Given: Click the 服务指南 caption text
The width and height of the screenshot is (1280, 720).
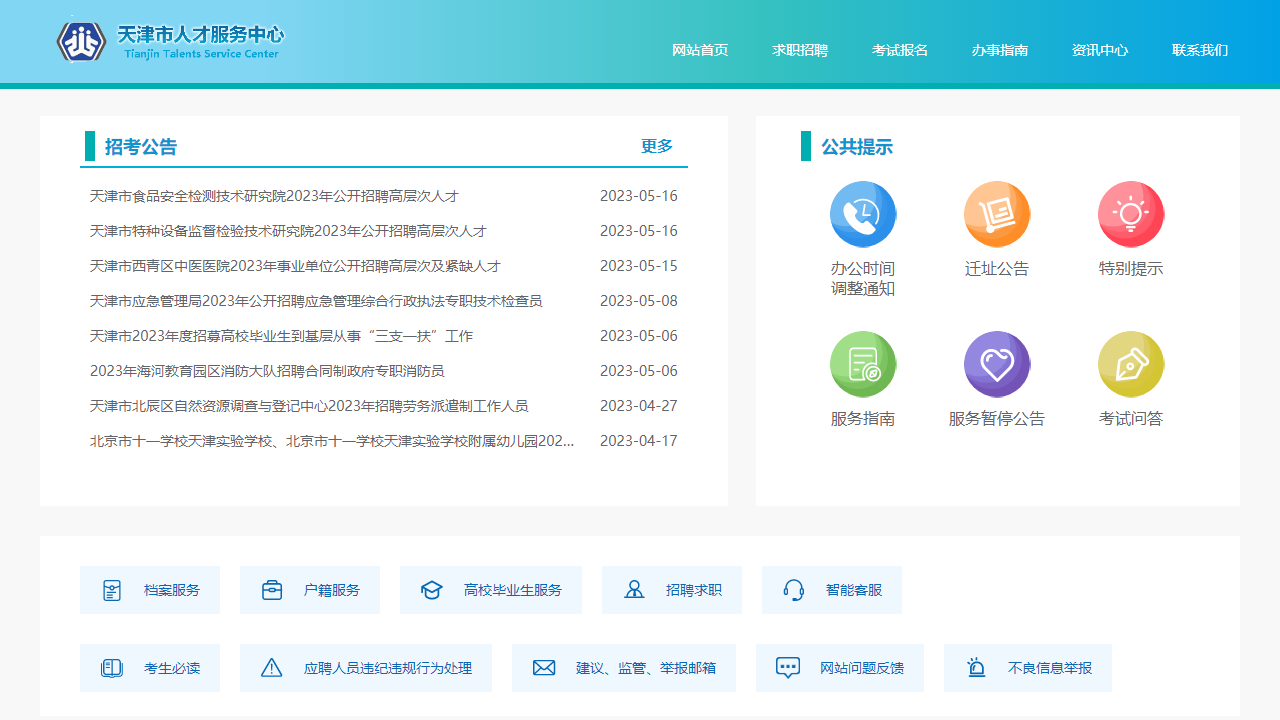Looking at the screenshot, I should coord(863,419).
